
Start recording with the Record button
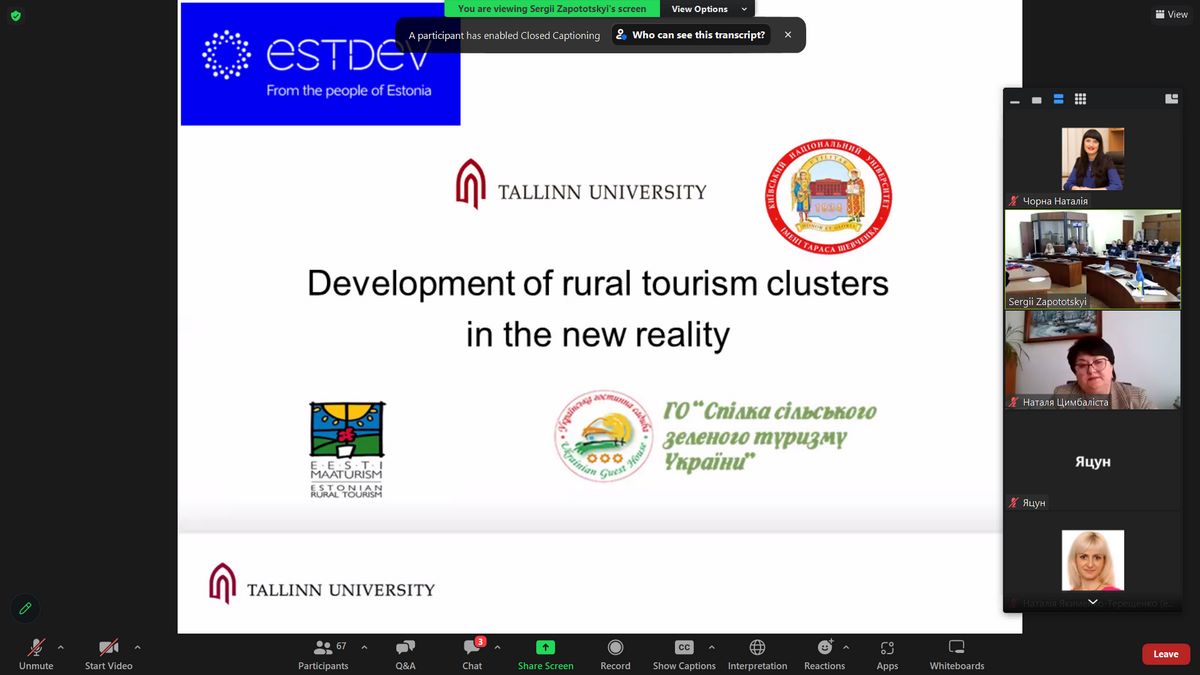pyautogui.click(x=615, y=653)
